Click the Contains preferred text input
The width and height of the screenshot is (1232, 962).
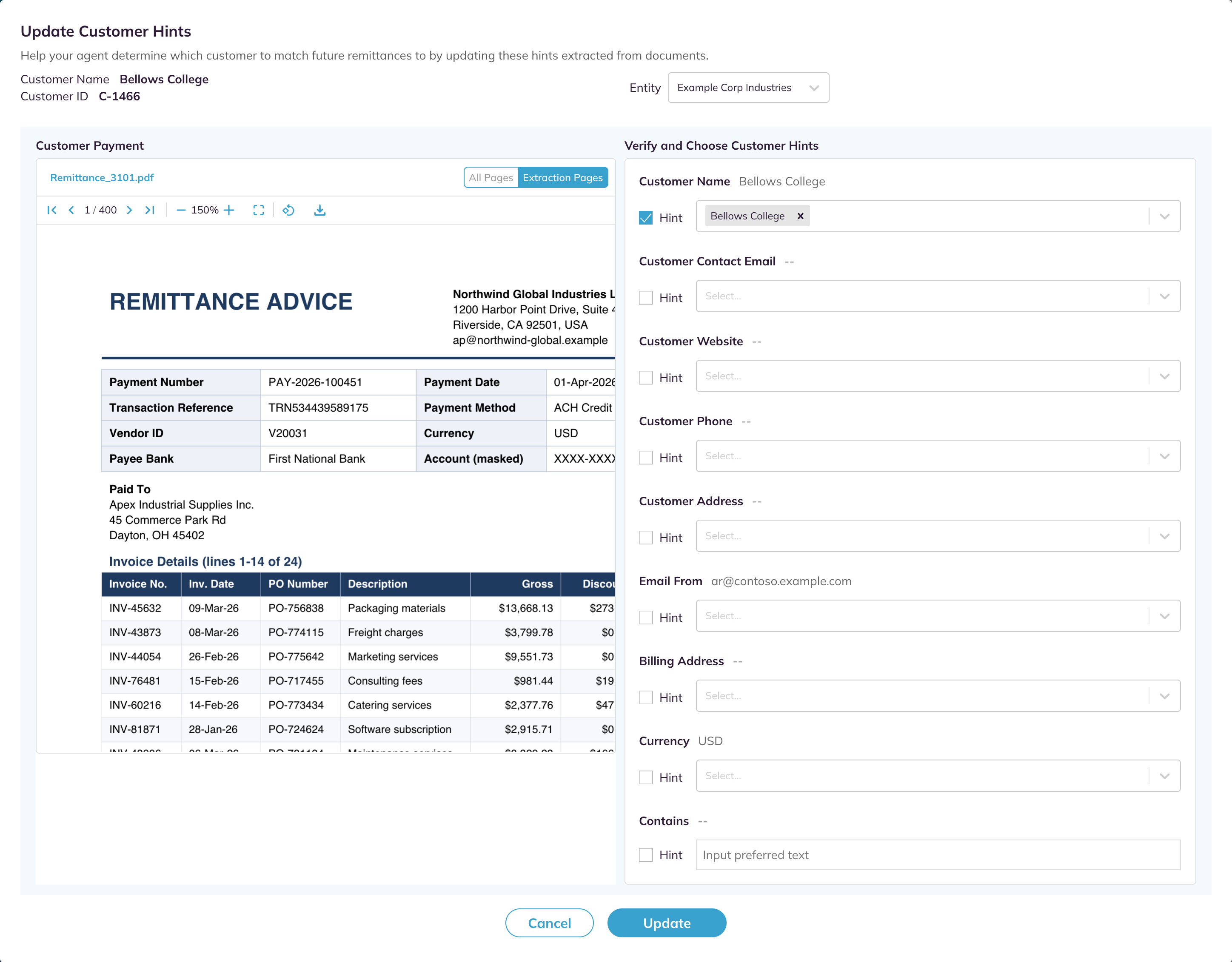pos(938,855)
